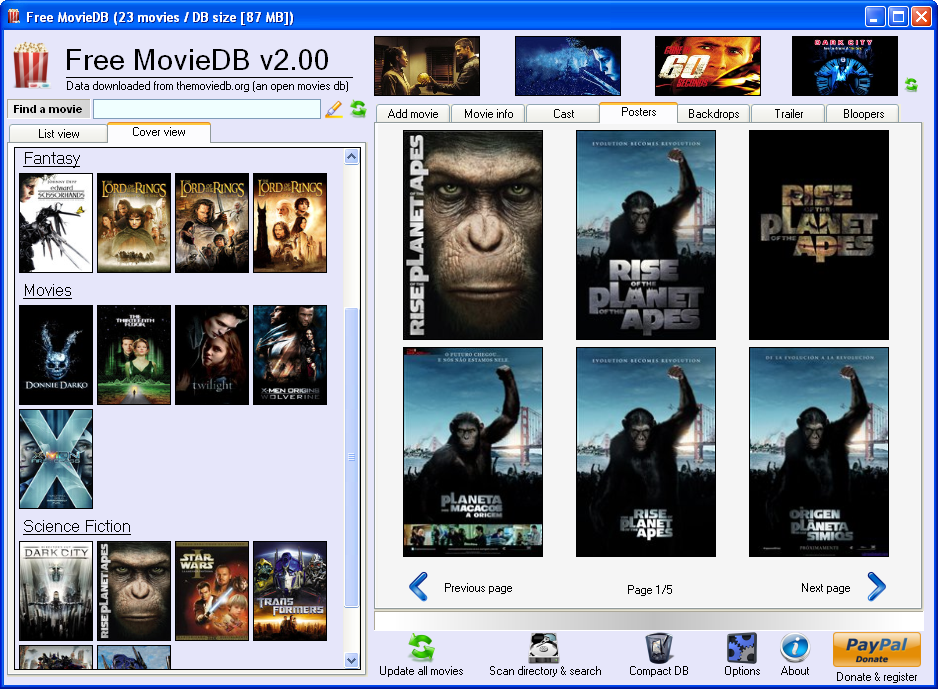Click the Compact DB icon
Viewport: 938px width, 689px height.
click(x=658, y=648)
